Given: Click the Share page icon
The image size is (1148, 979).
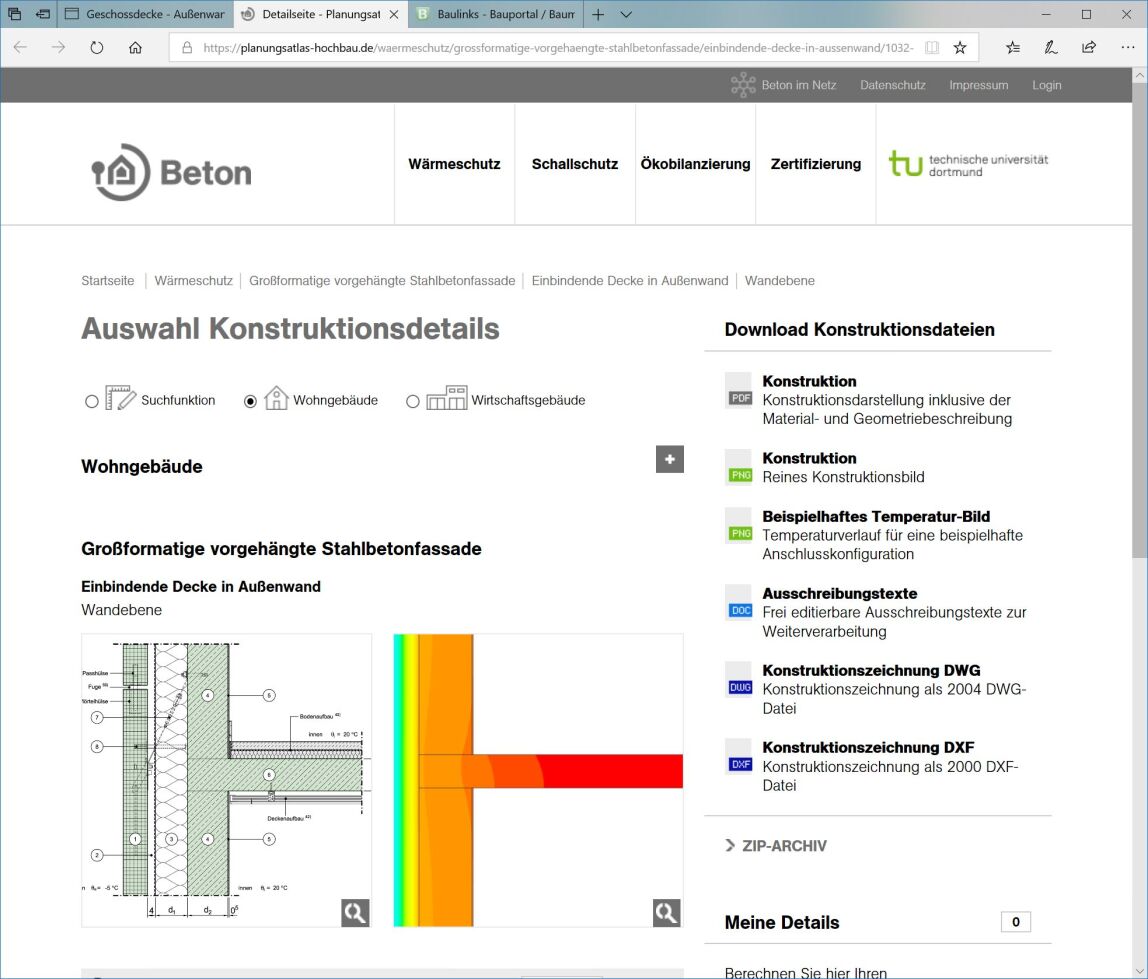Looking at the screenshot, I should [1089, 48].
